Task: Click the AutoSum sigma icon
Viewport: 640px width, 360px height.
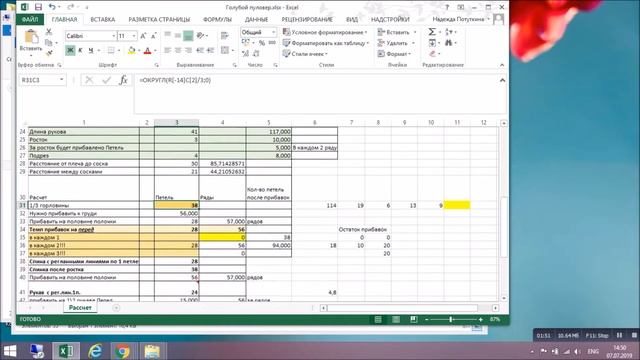Action: (x=432, y=32)
